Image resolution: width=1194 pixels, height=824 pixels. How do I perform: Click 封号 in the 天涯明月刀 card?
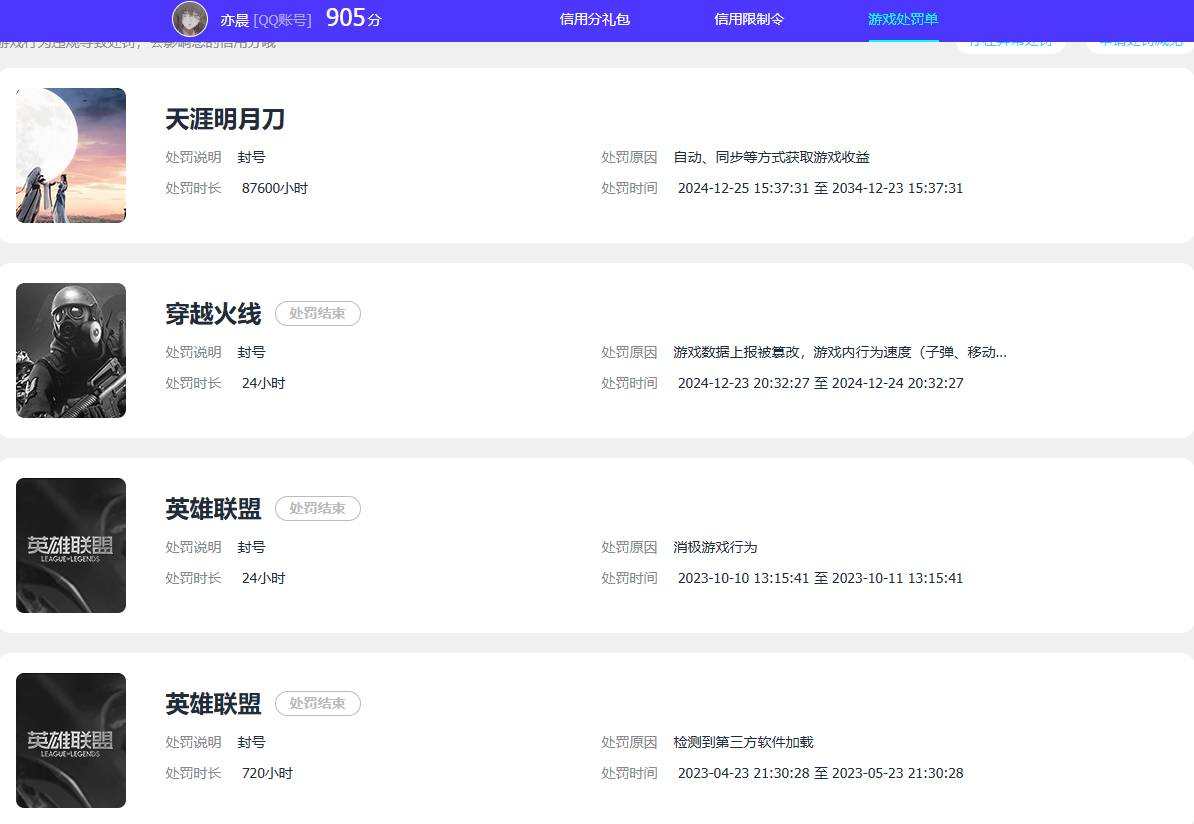251,158
